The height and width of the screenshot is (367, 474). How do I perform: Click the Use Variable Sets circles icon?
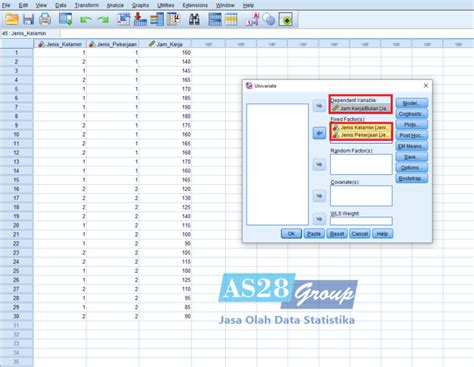[x=269, y=19]
